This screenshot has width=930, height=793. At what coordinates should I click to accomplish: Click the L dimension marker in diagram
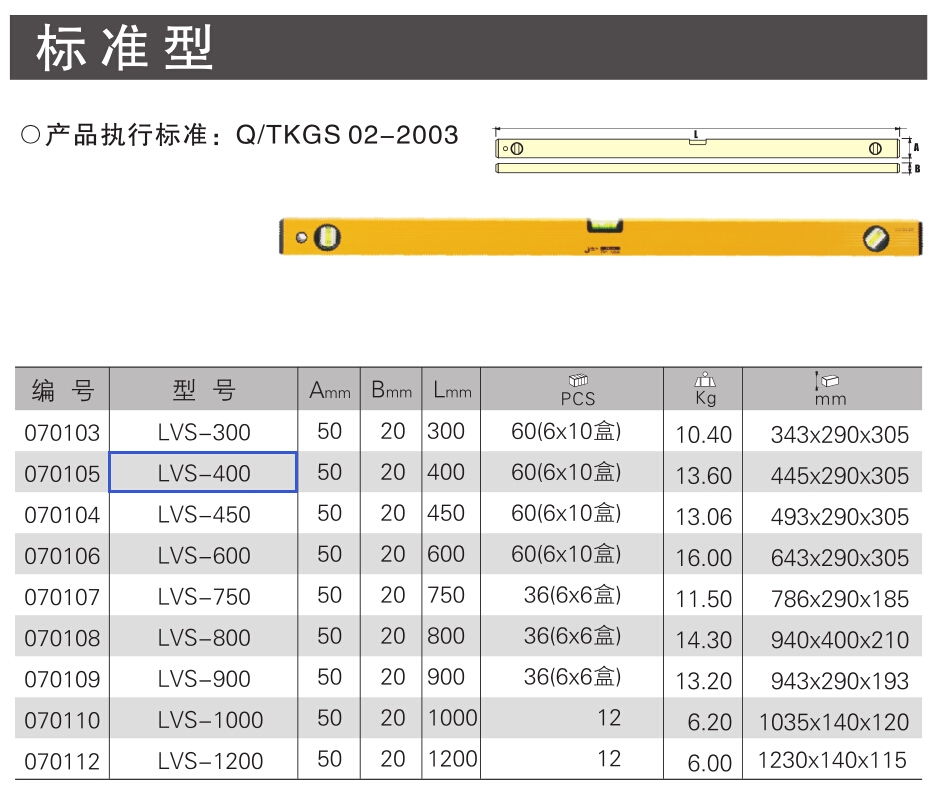click(x=697, y=135)
